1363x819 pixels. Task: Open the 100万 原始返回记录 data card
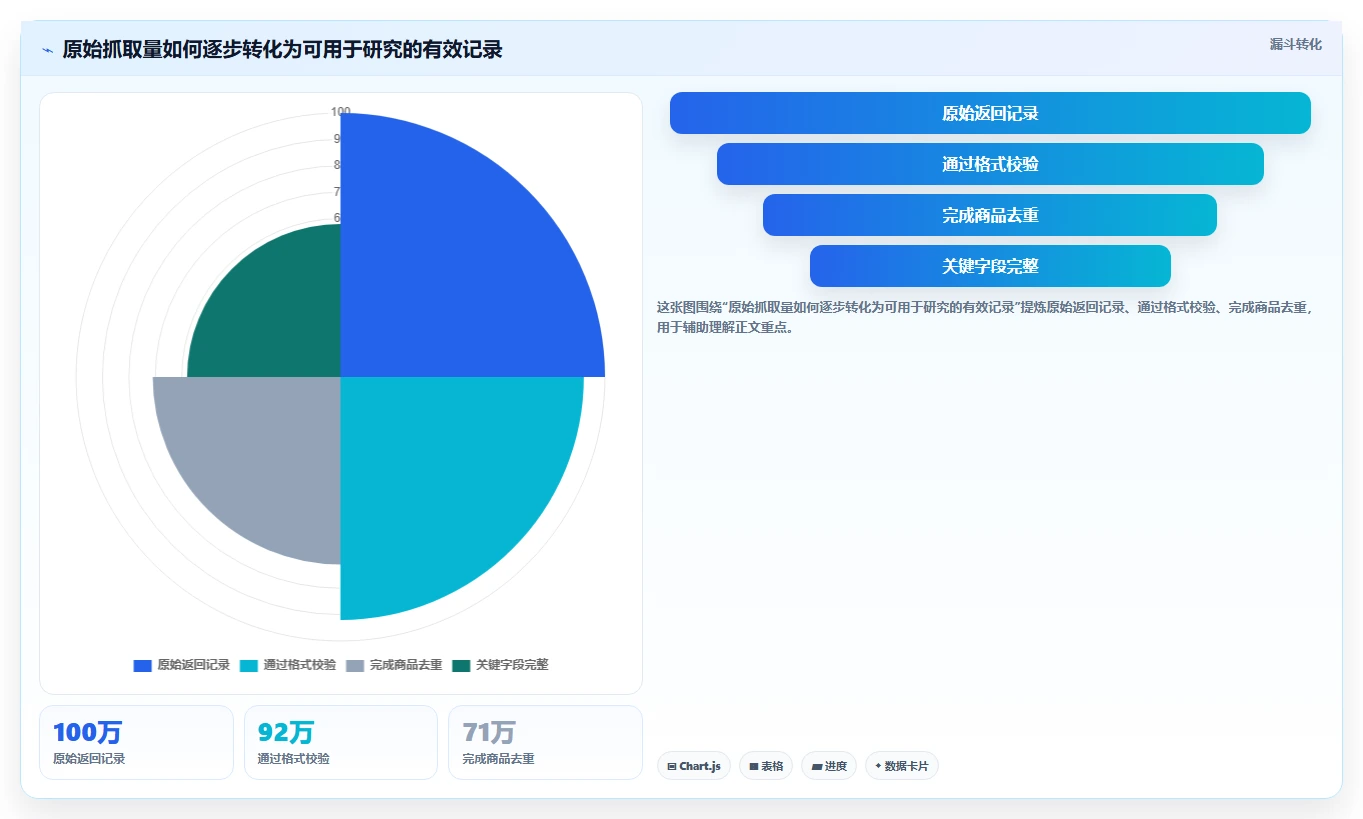coord(136,742)
